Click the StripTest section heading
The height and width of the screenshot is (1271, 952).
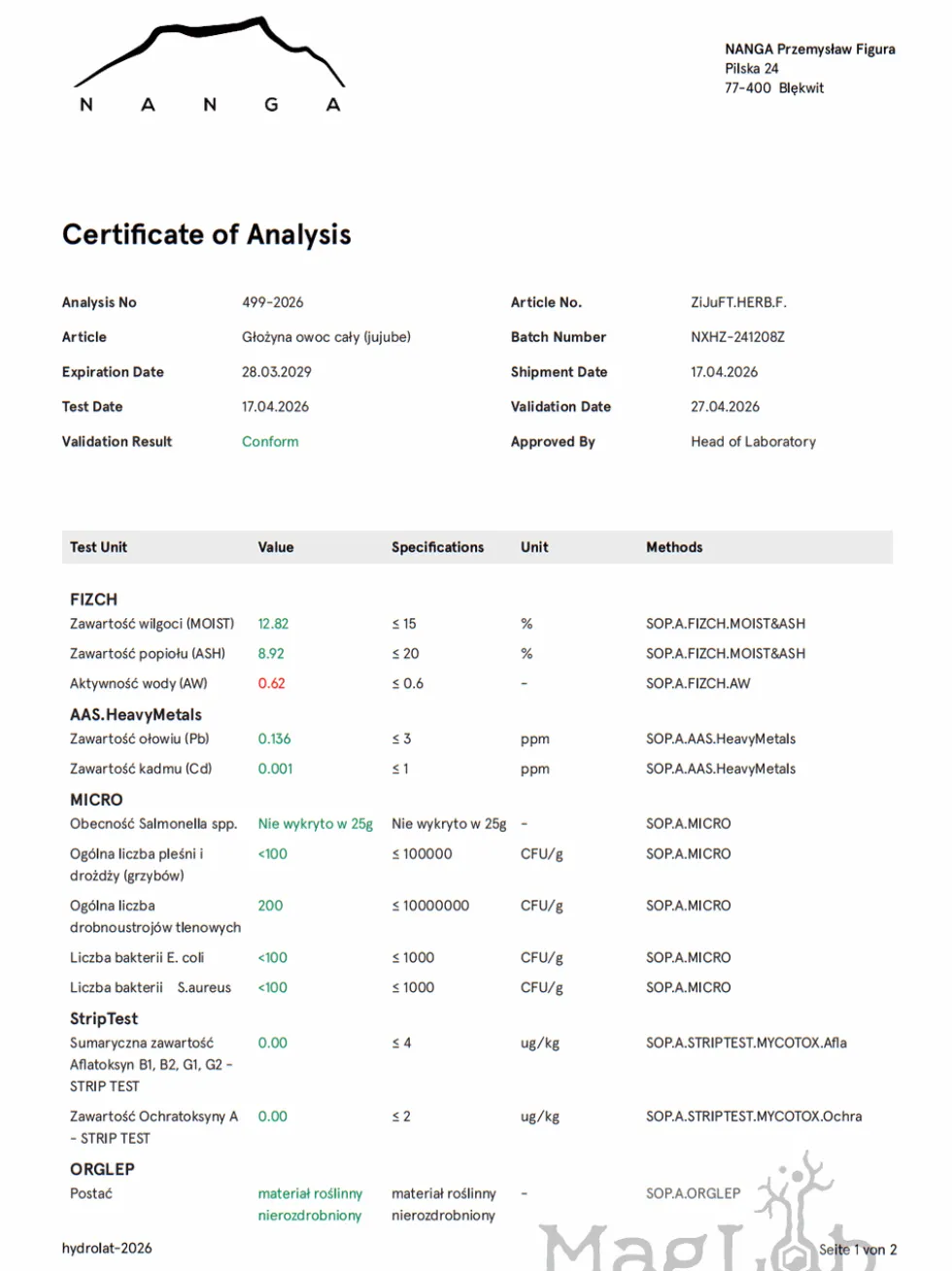click(x=104, y=1018)
